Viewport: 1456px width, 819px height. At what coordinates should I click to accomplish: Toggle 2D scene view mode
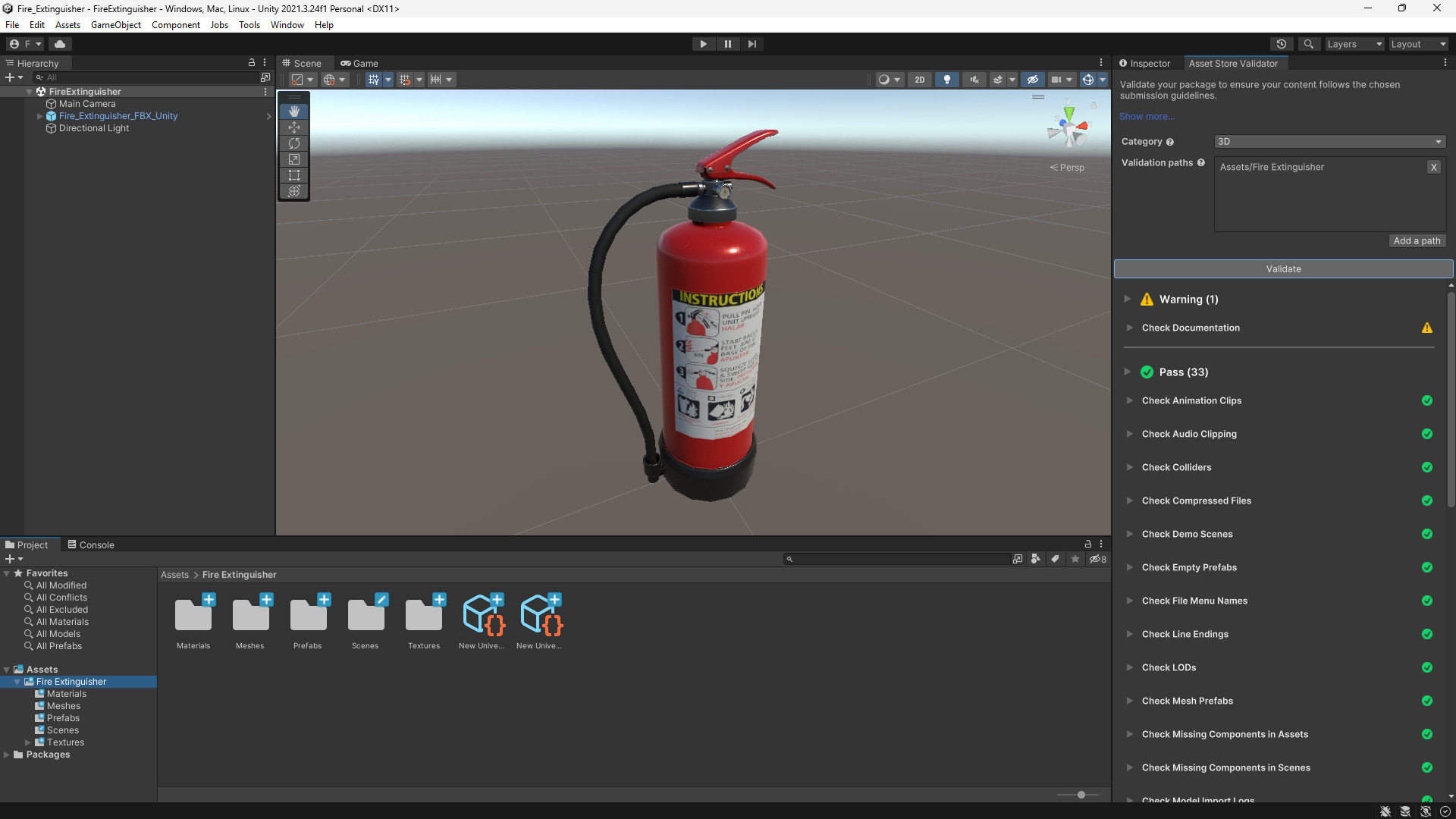tap(920, 80)
